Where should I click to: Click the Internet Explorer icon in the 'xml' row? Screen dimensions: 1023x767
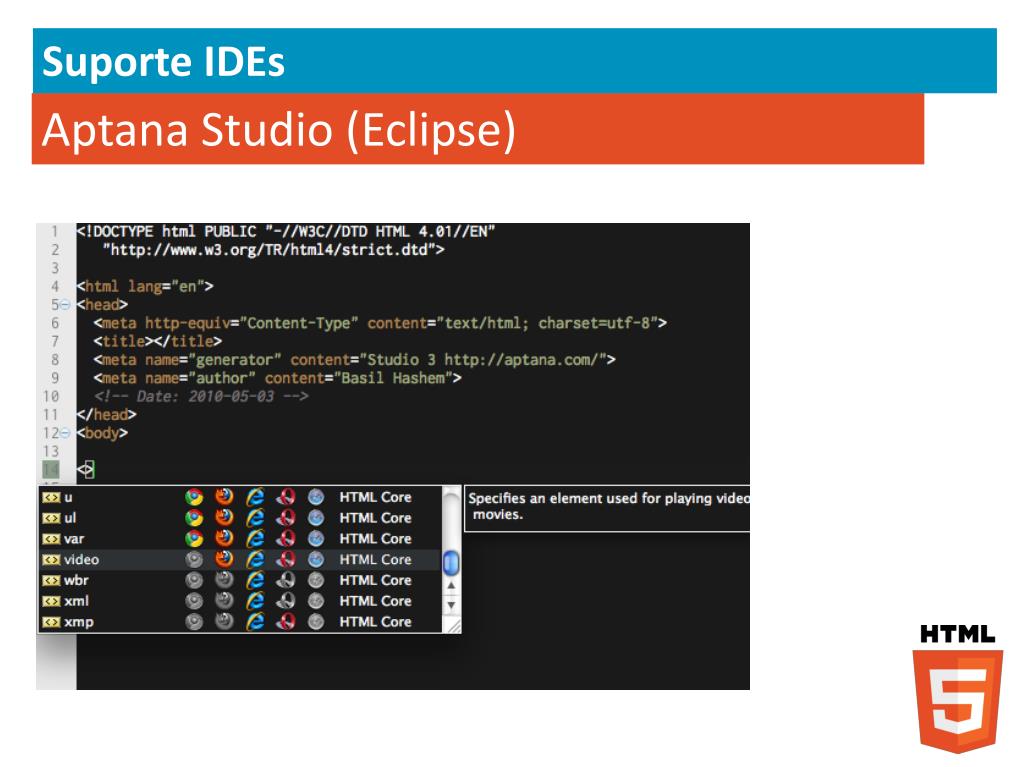pyautogui.click(x=254, y=601)
